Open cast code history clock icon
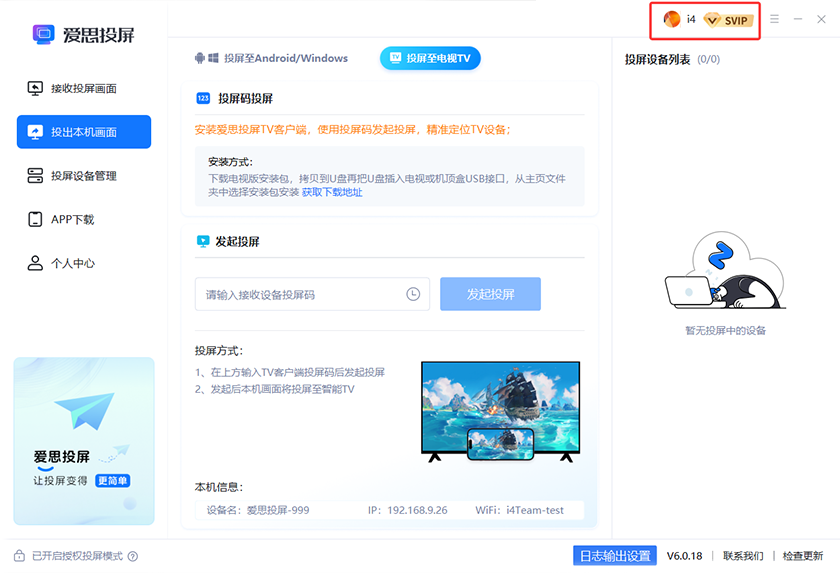This screenshot has height=573, width=840. tap(413, 294)
